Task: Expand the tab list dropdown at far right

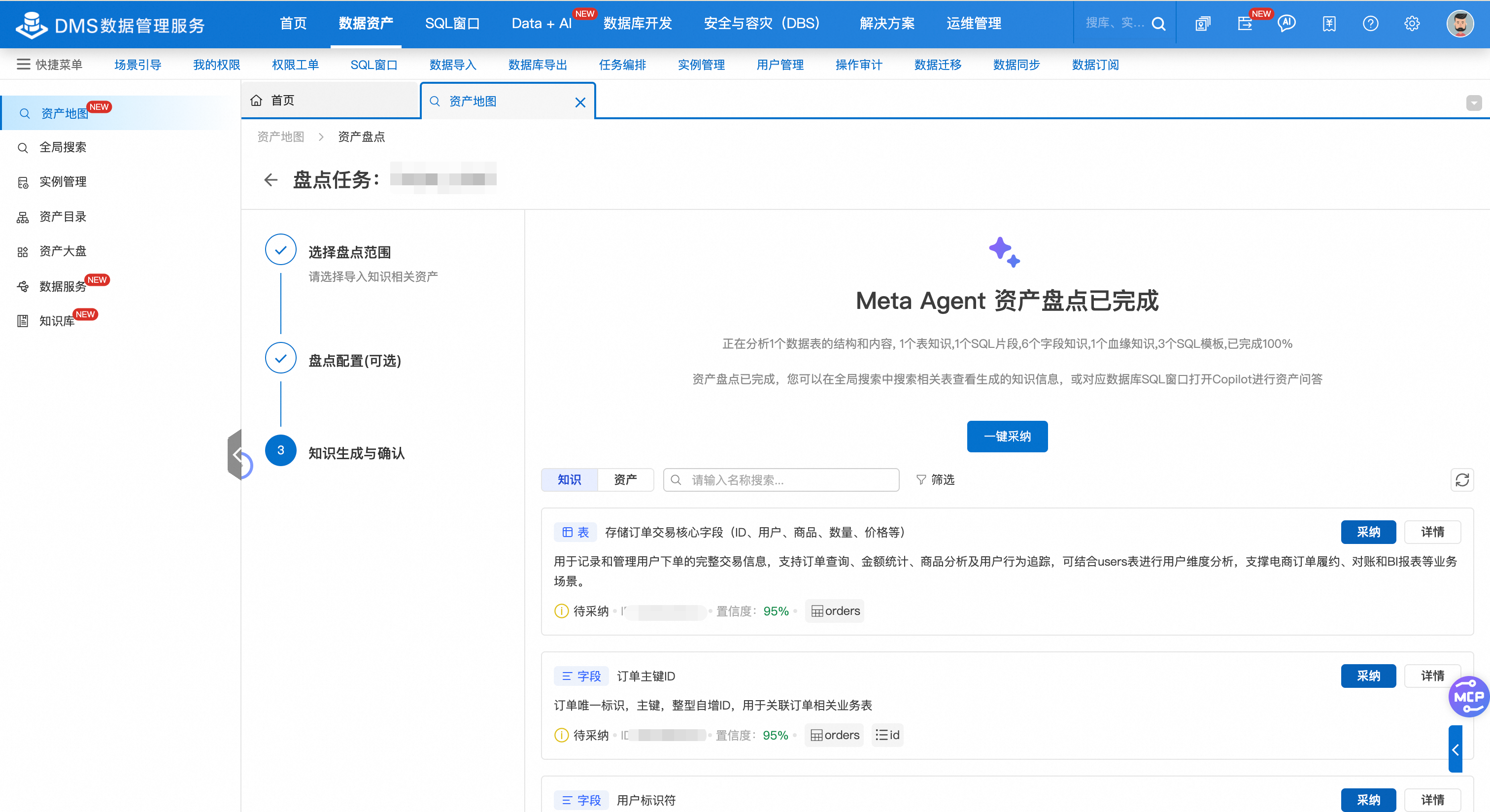Action: pos(1473,103)
